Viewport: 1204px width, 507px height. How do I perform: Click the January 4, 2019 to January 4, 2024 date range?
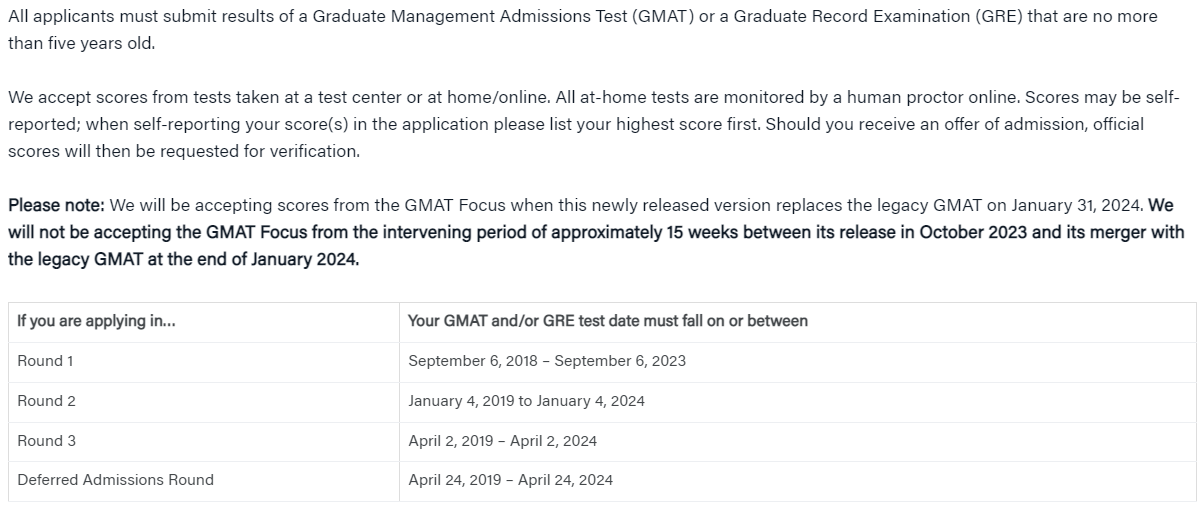526,401
